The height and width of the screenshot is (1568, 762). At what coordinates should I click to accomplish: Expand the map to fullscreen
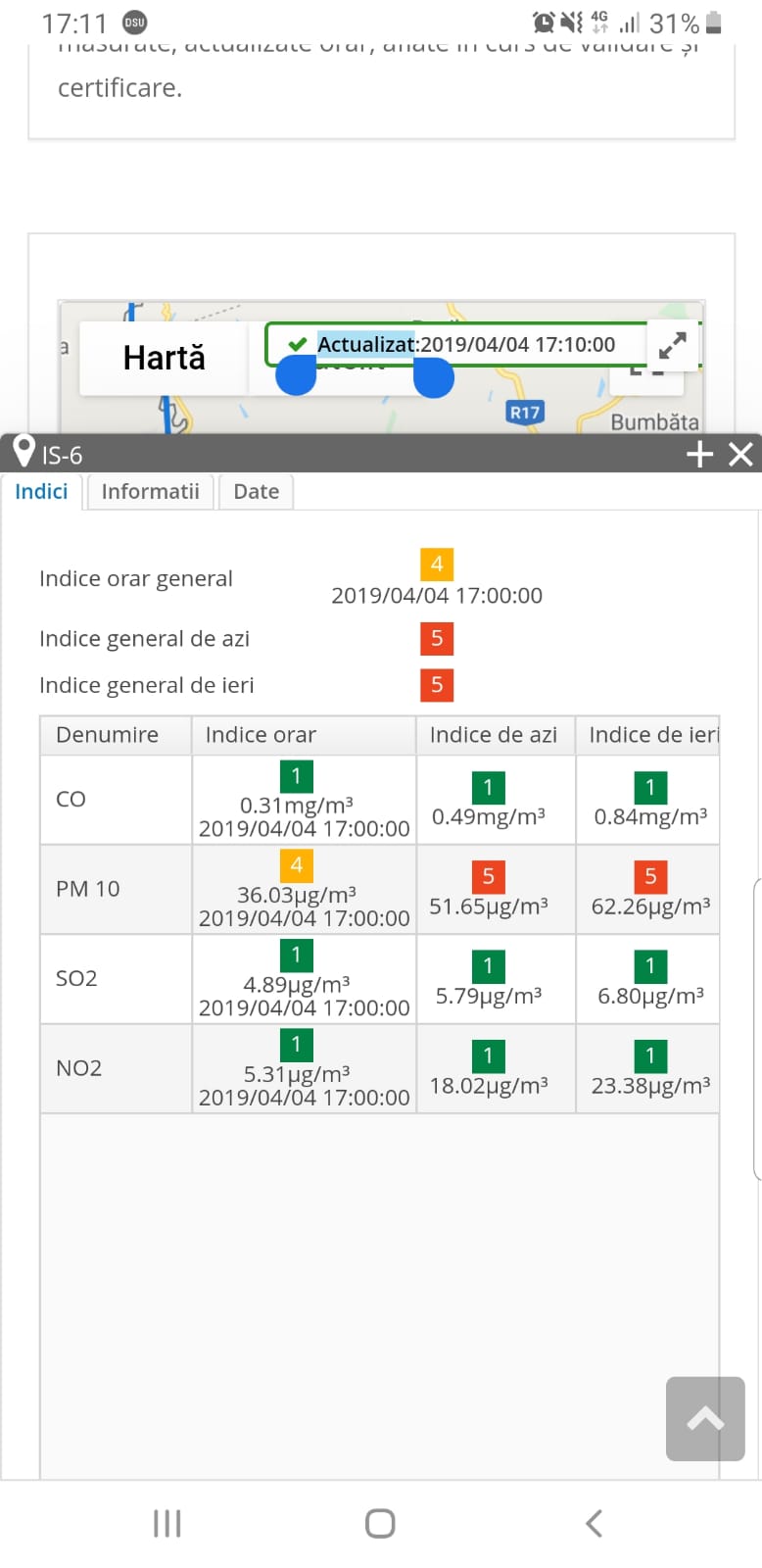672,345
